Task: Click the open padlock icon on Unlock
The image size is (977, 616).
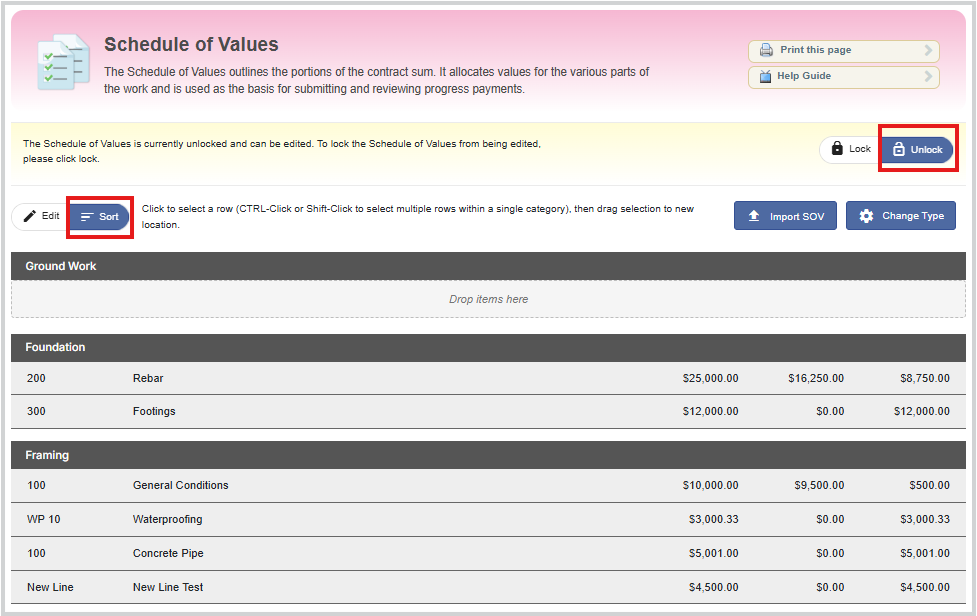Action: 898,149
